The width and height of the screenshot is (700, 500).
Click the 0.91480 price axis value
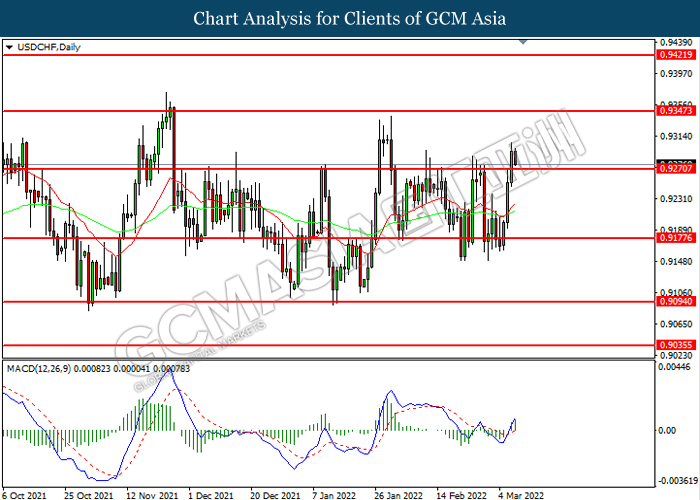point(676,261)
